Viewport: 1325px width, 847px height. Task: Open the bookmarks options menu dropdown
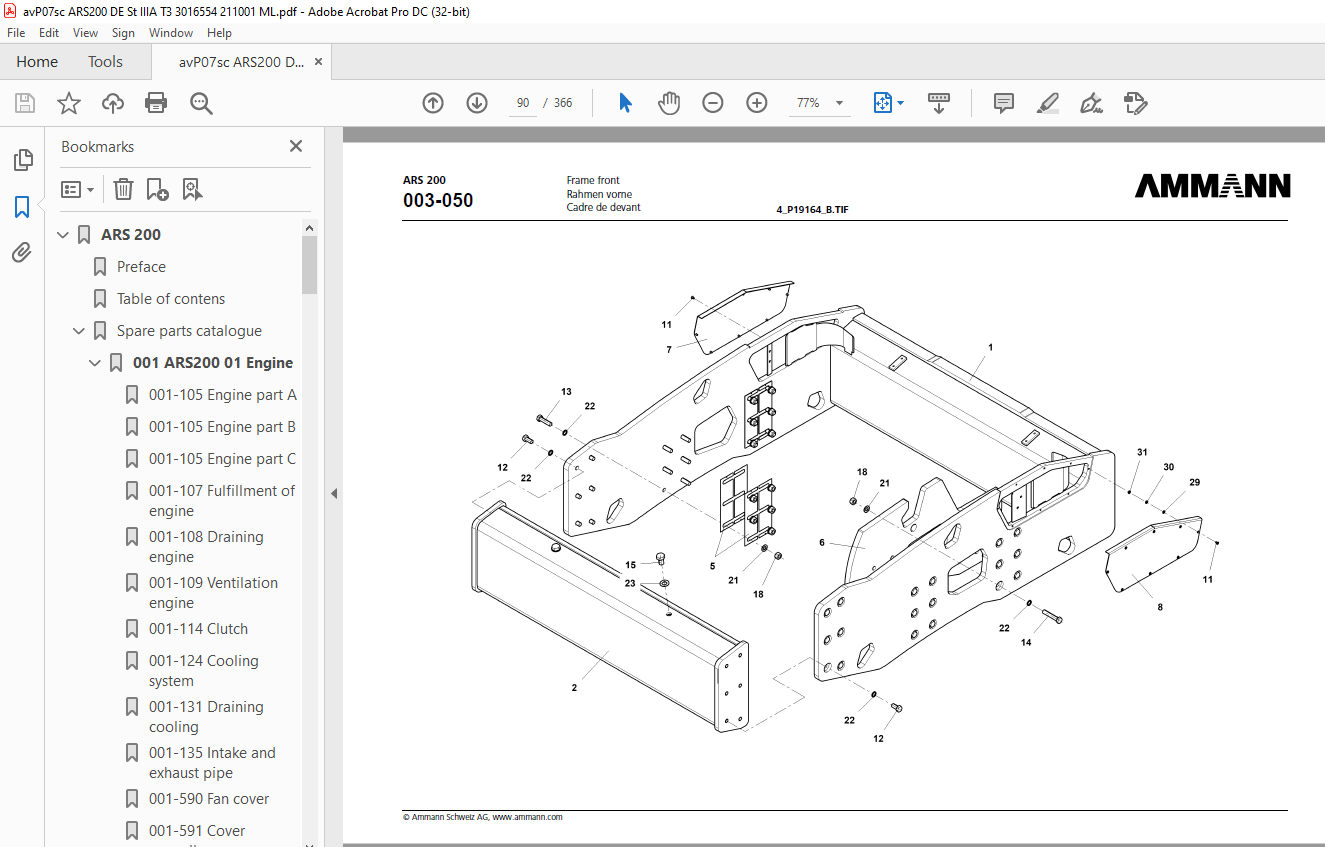click(x=78, y=189)
